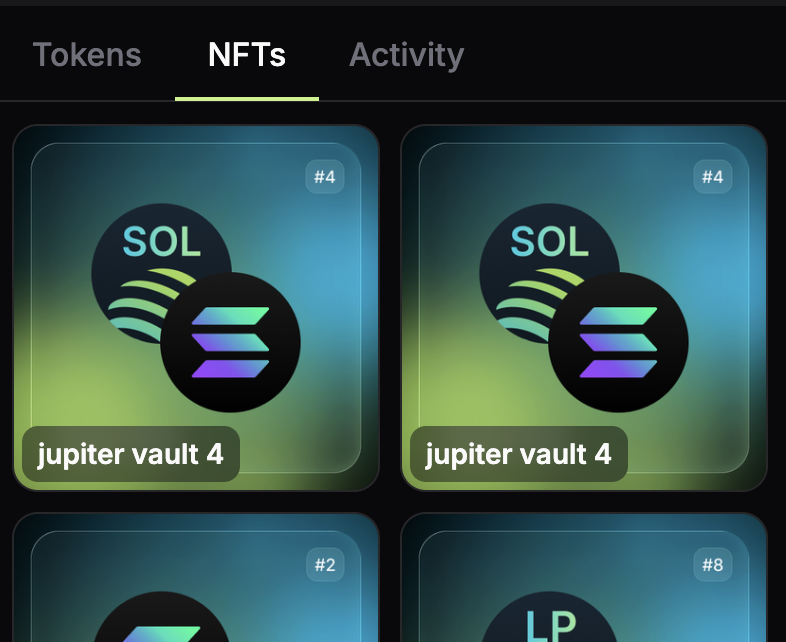The width and height of the screenshot is (786, 642).
Task: Click the Solana logo icon in second card
Action: coord(618,341)
